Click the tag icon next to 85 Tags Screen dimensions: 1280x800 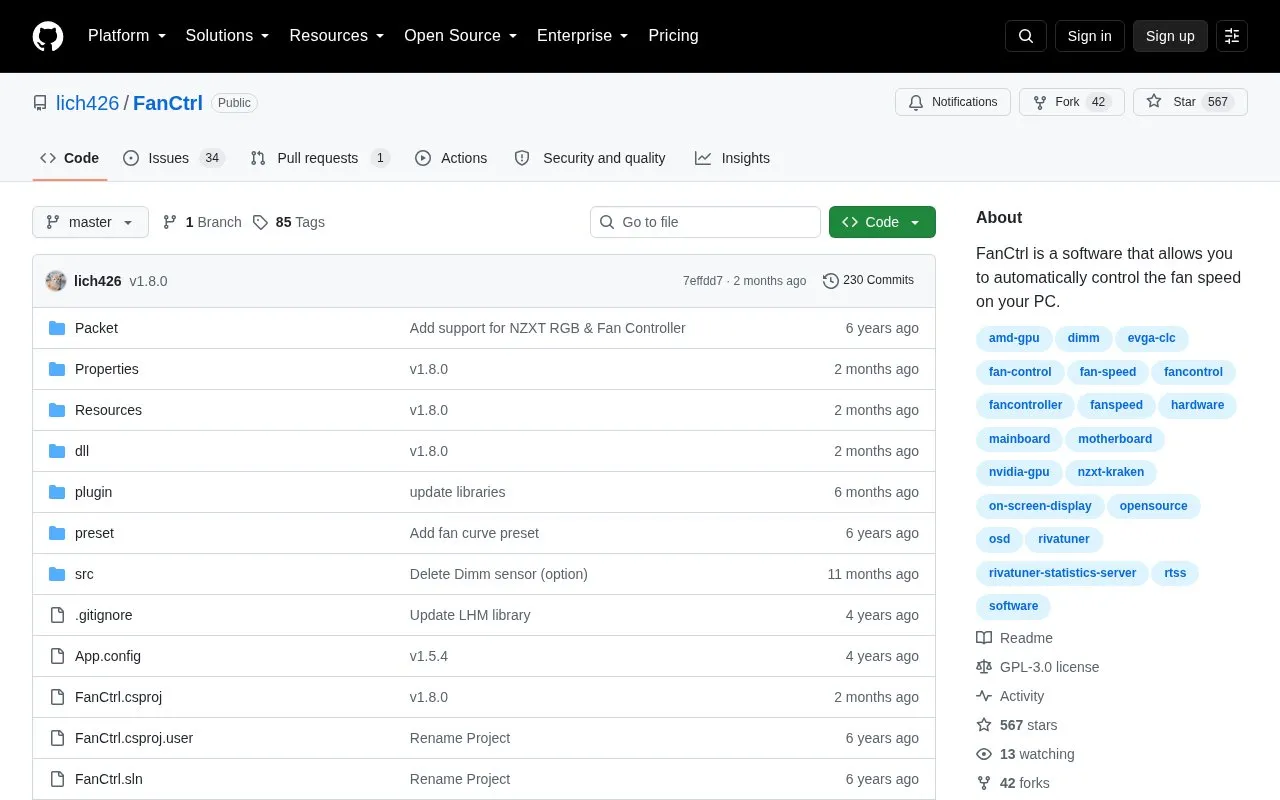(x=260, y=222)
